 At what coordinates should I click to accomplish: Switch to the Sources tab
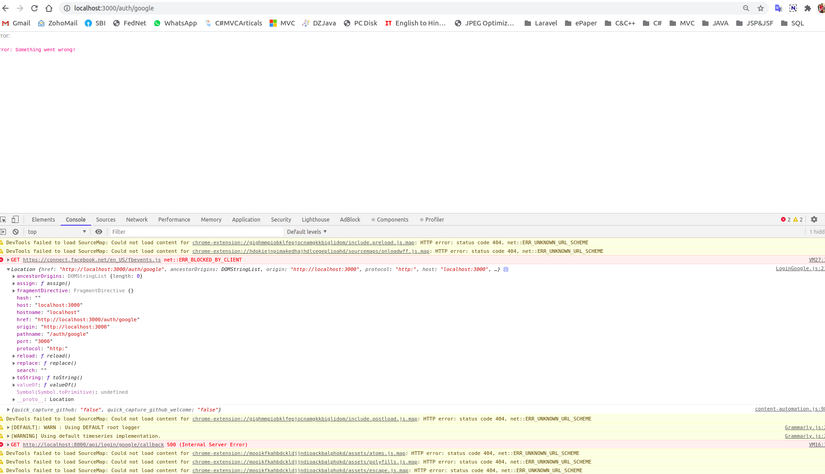[x=106, y=219]
